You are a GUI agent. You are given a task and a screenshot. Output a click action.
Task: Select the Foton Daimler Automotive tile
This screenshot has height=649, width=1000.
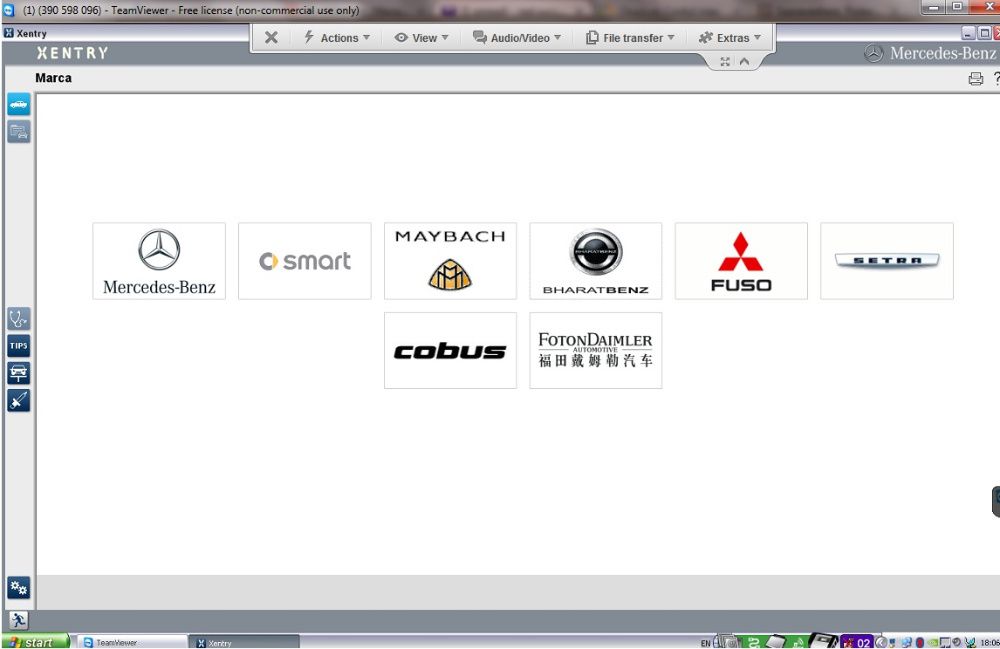tap(596, 350)
